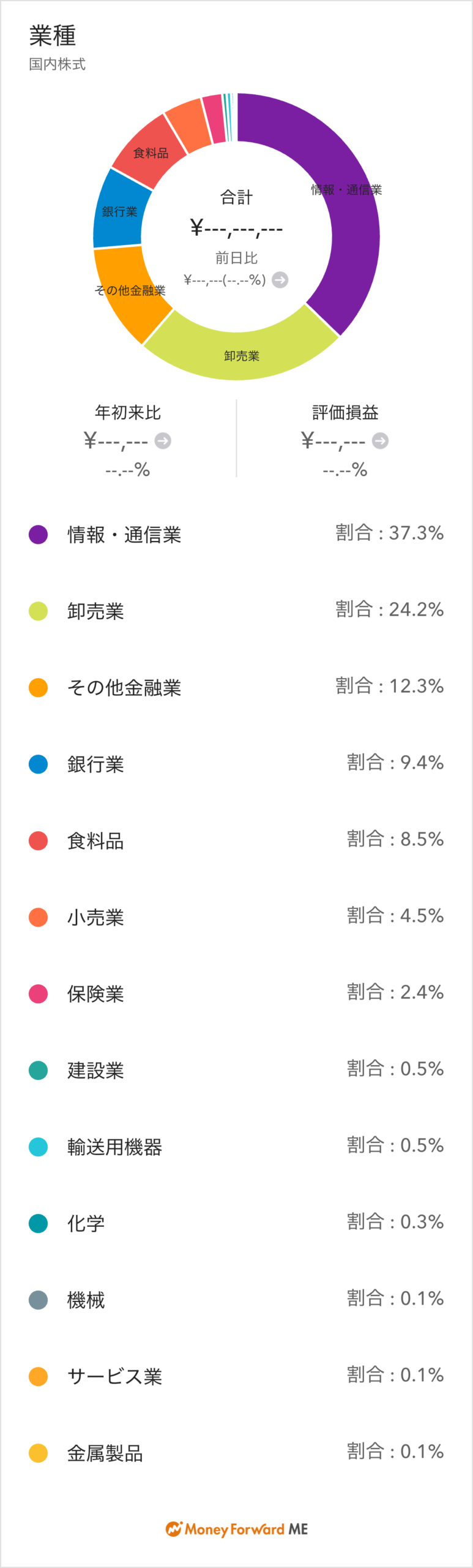Select 銀行業 in the industry list
The height and width of the screenshot is (1568, 473).
[x=95, y=764]
